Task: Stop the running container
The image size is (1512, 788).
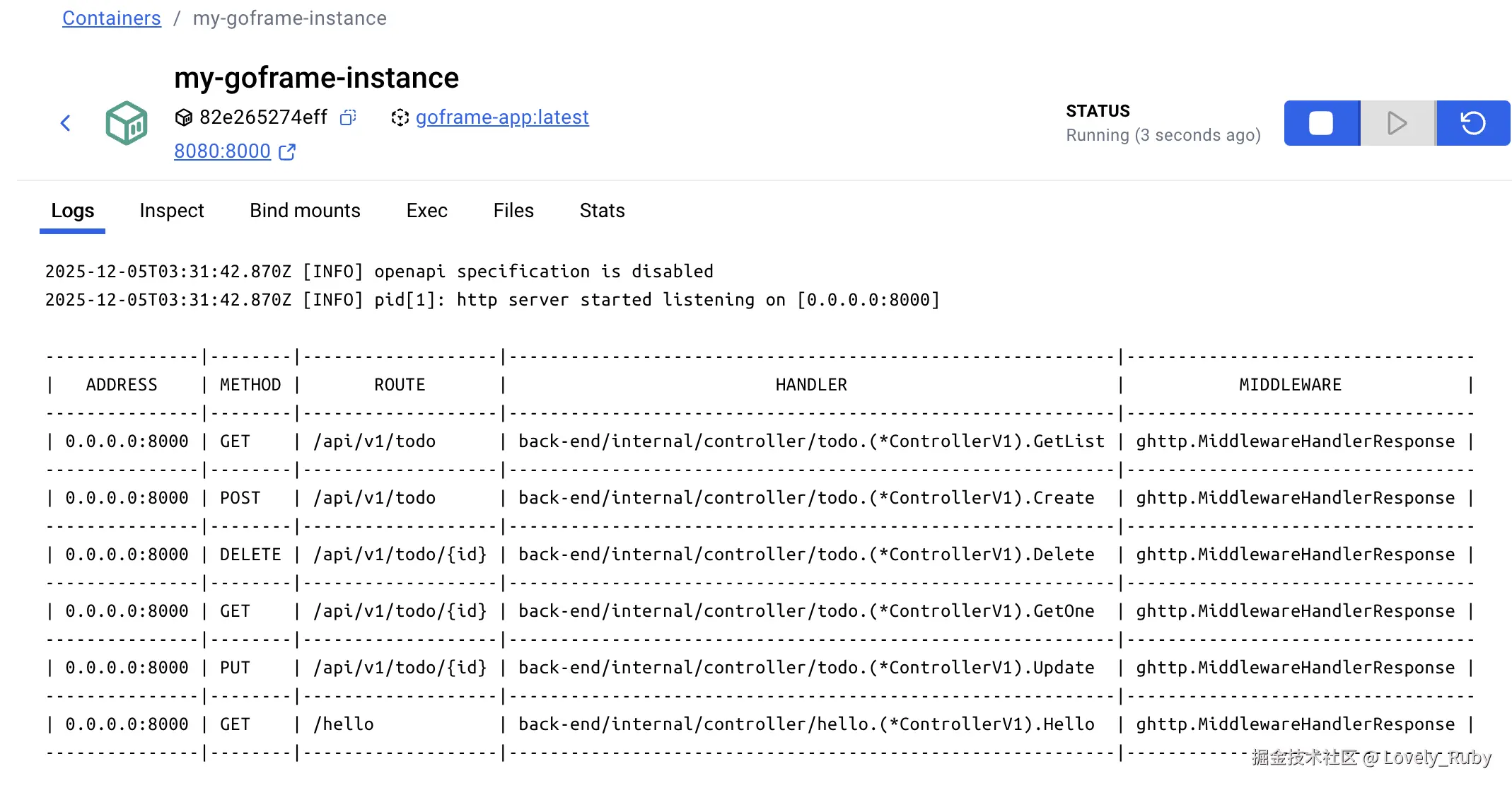Action: click(1321, 123)
